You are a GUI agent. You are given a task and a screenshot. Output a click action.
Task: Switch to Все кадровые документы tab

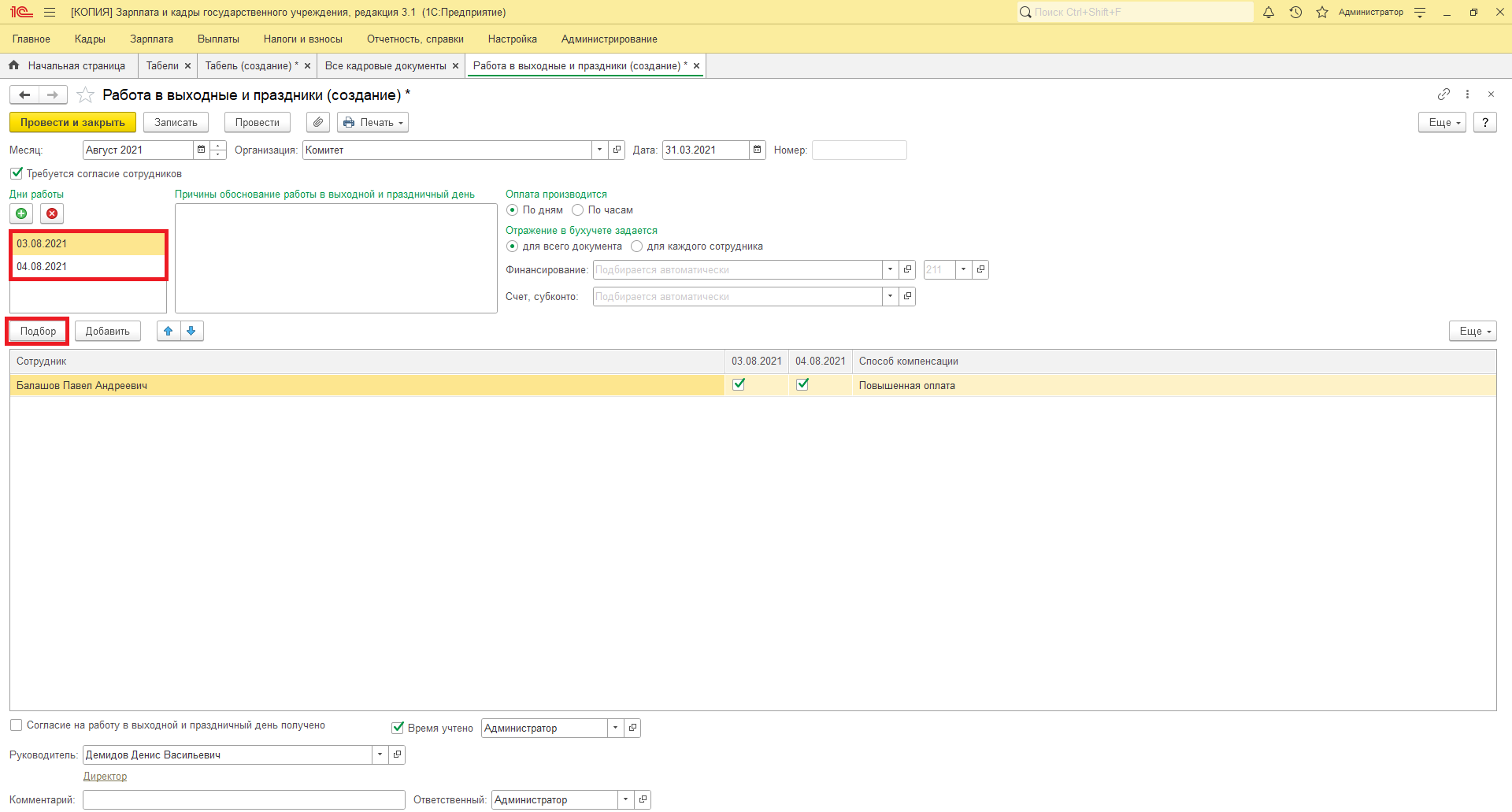386,66
